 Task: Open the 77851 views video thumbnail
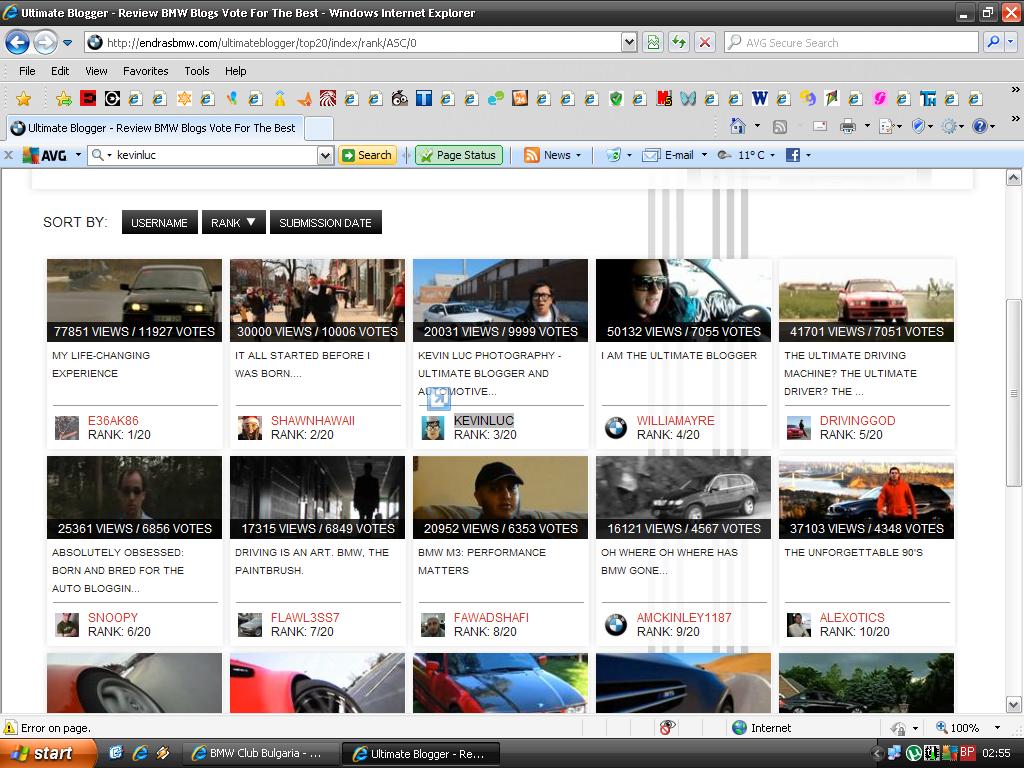(x=135, y=300)
